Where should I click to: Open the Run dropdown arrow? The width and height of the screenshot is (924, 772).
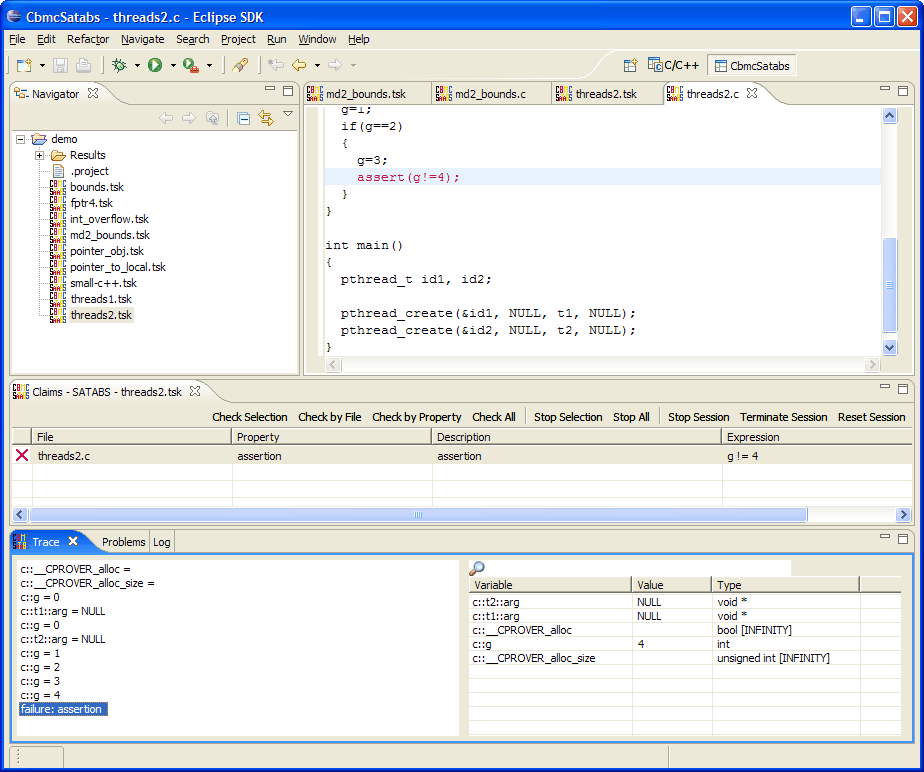pos(173,65)
